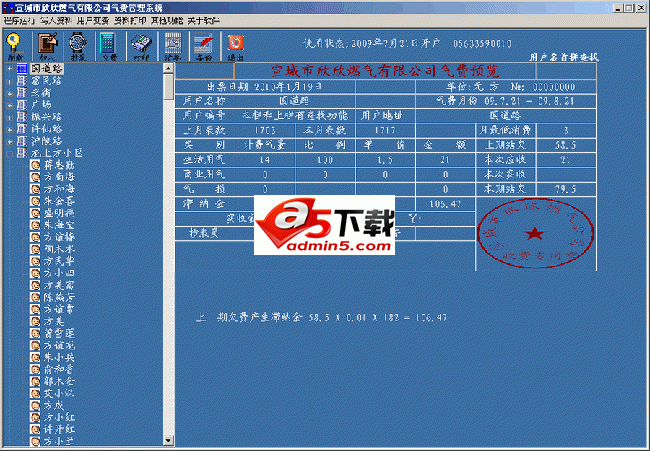Expand the 振兴路 tree node
Image resolution: width=650 pixels, height=451 pixels.
point(10,117)
